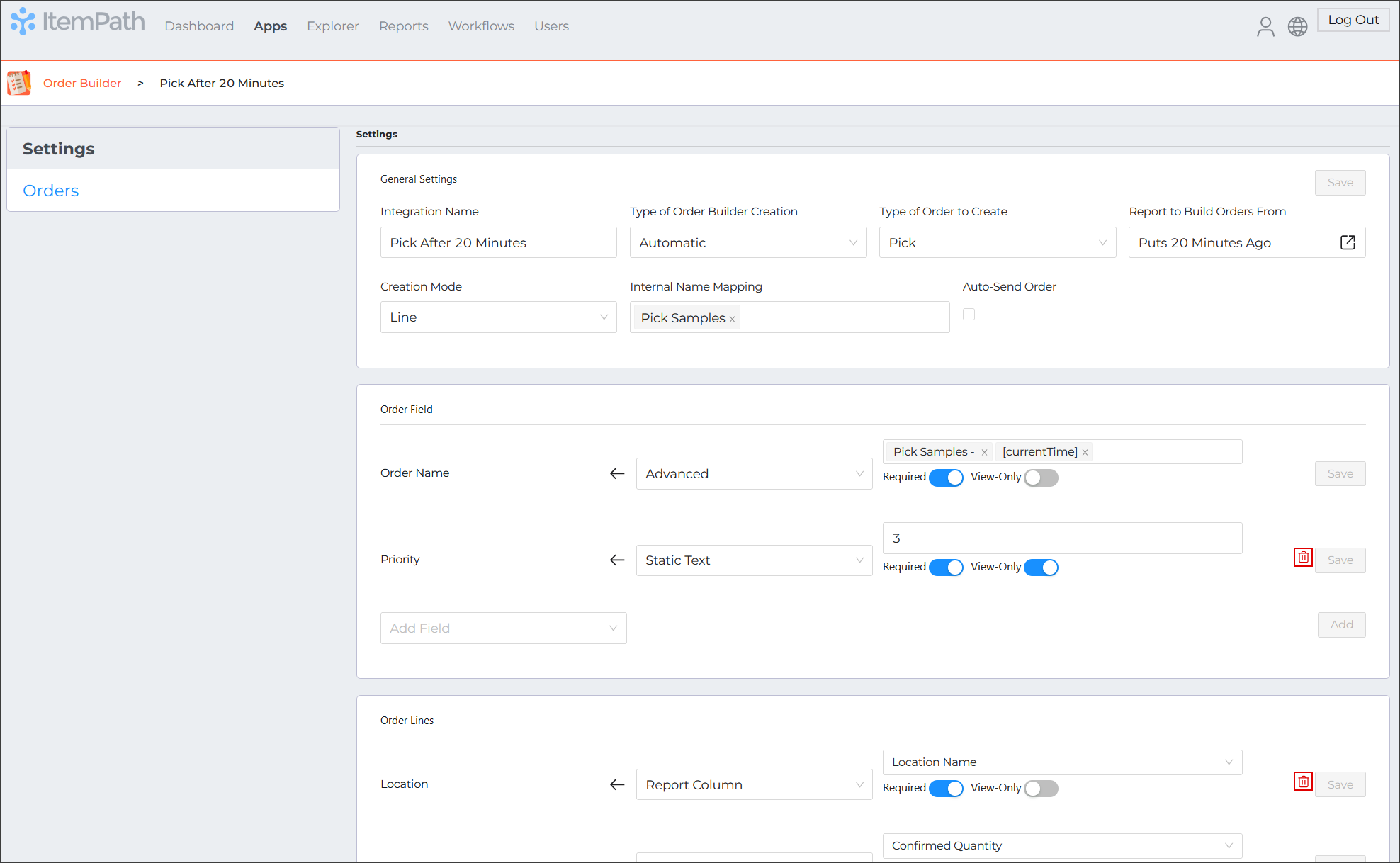Click the ItemPath logo
The width and height of the screenshot is (1400, 863).
click(77, 23)
